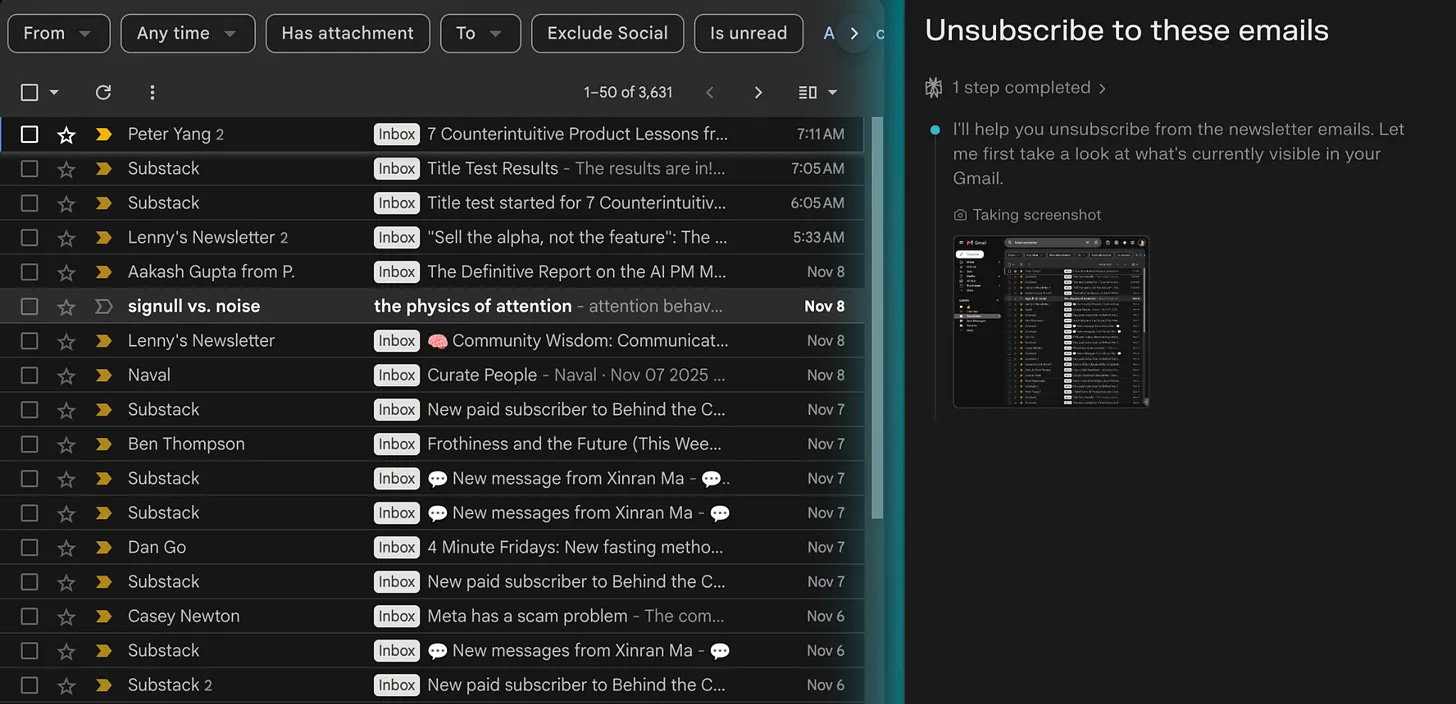Click importance marker on Casey Newton email

click(103, 616)
